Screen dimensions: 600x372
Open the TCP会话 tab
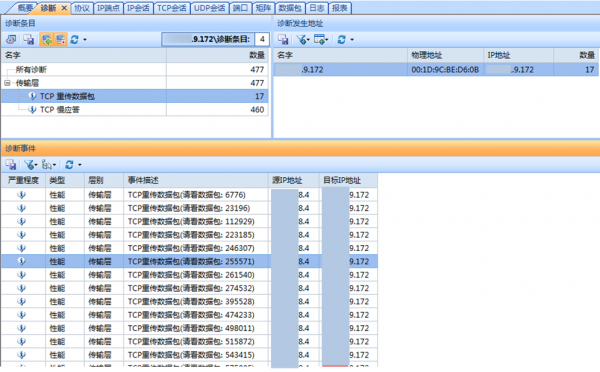(171, 8)
